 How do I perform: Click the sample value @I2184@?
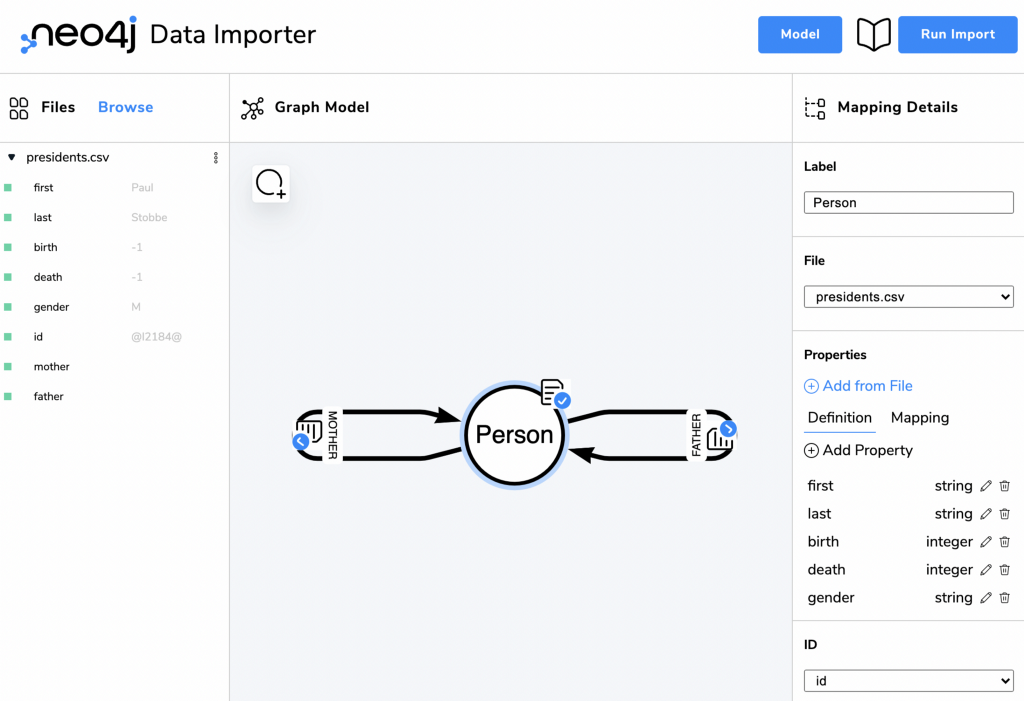[156, 337]
